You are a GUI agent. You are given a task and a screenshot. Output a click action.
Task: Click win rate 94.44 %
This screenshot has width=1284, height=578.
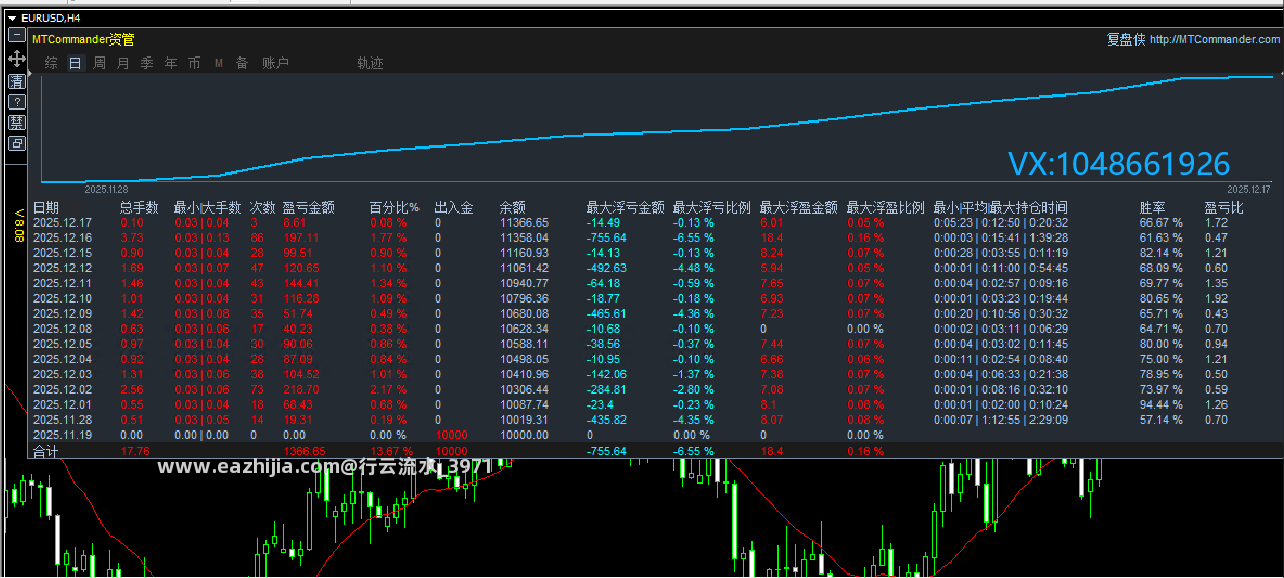(x=1161, y=405)
